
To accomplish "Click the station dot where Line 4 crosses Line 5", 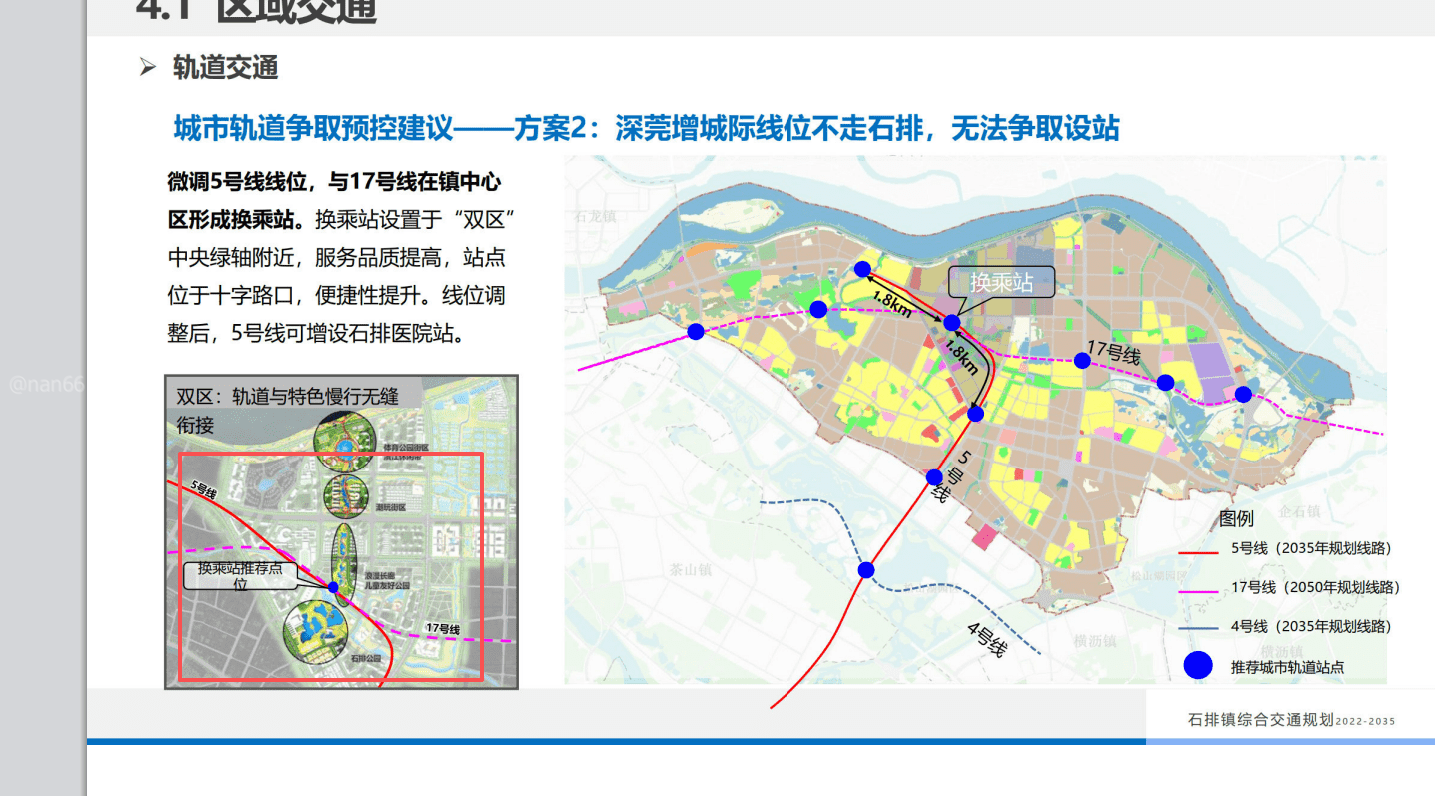I will tap(866, 570).
